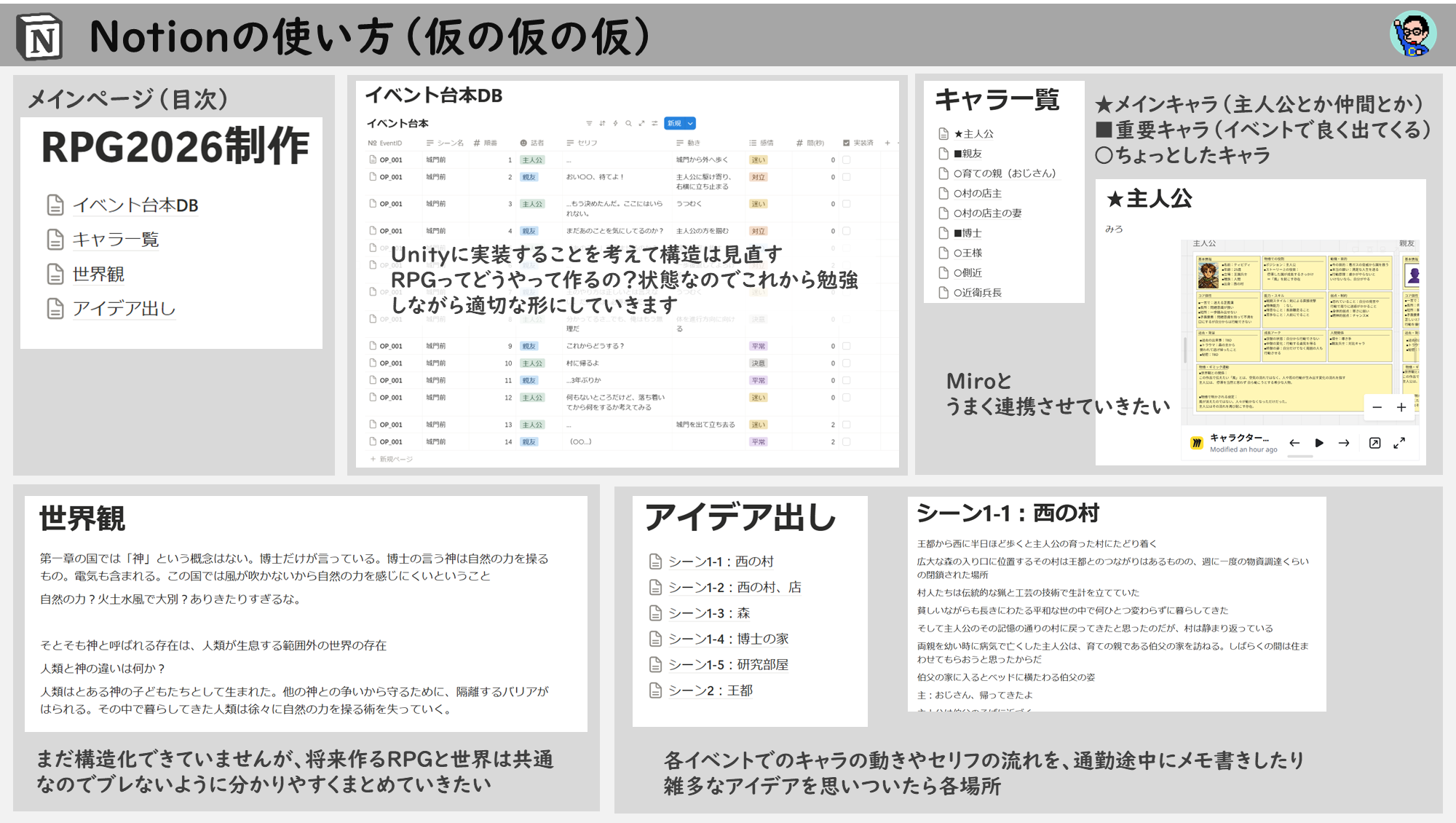1456x823 pixels.
Task: Tick 実装済 checkbox on row 14
Action: coord(847,441)
